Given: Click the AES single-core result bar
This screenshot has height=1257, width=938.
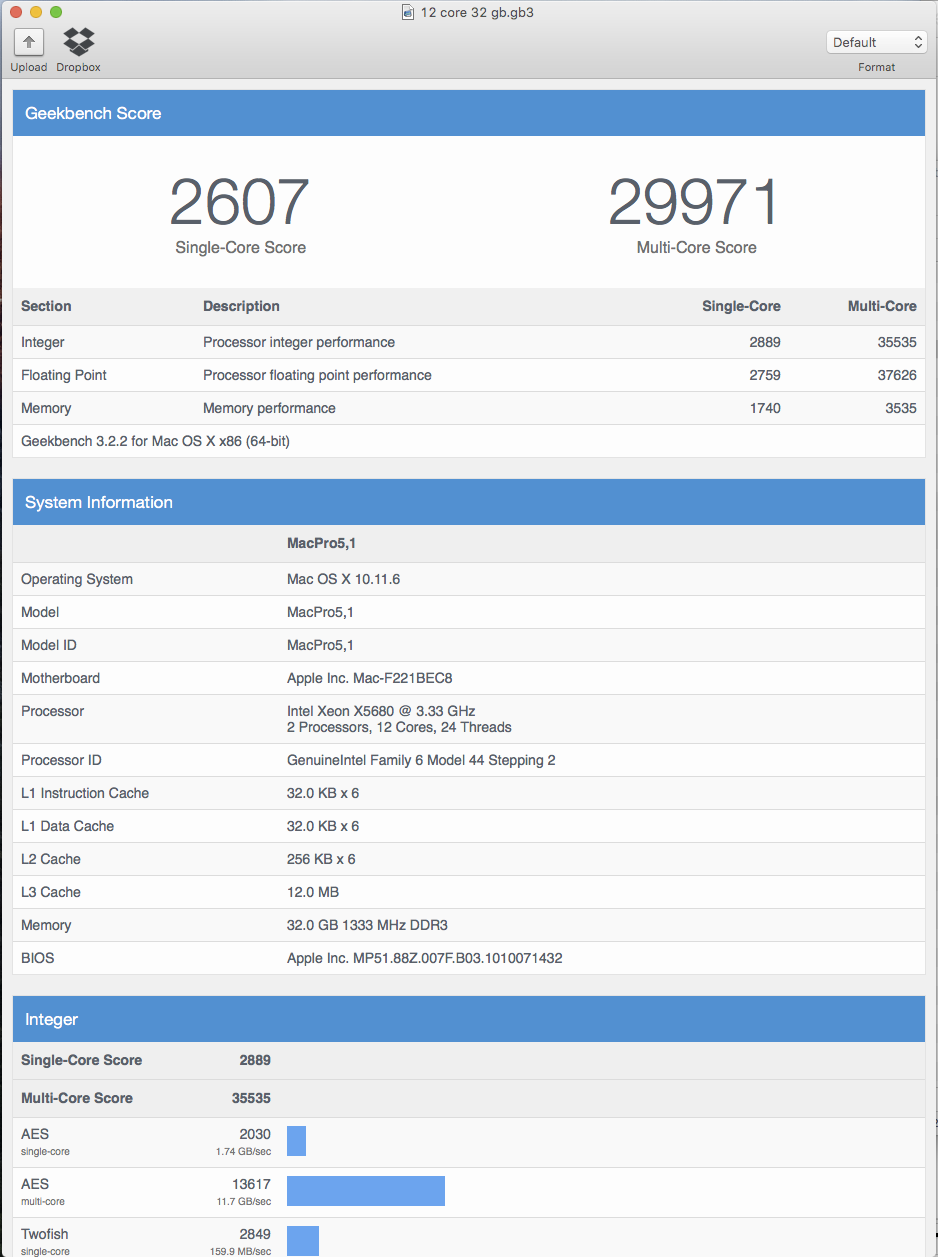Looking at the screenshot, I should (x=296, y=1141).
